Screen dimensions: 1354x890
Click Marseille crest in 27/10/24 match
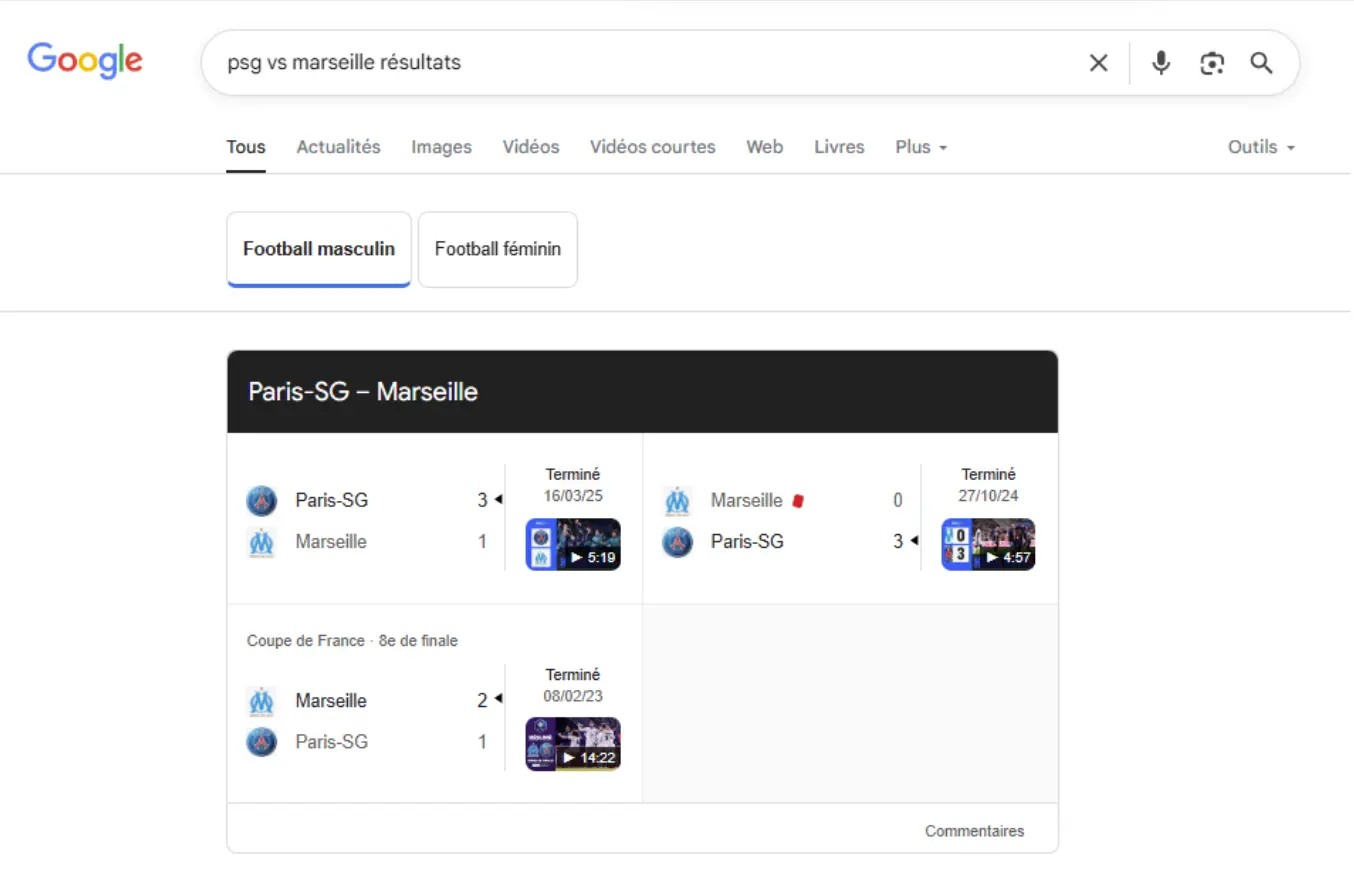point(678,500)
